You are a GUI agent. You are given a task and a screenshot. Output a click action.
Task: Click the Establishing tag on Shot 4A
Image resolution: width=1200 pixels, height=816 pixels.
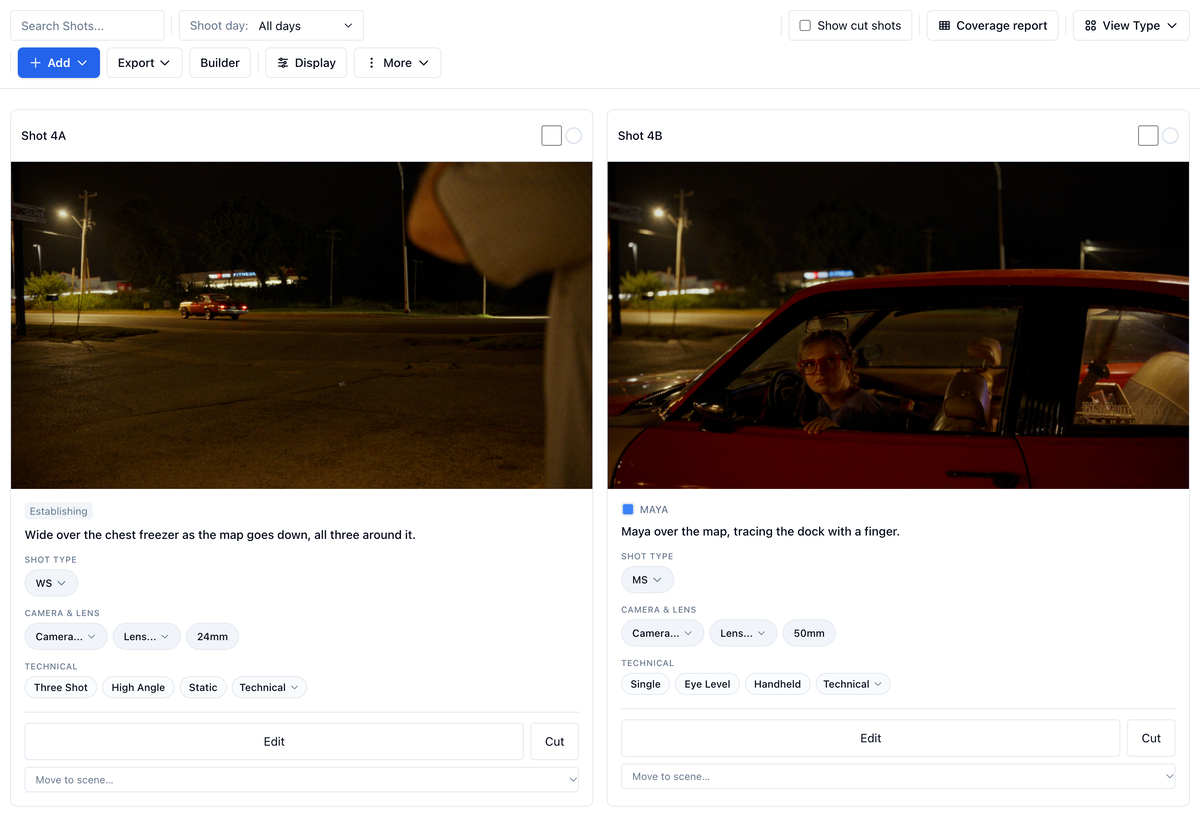click(x=58, y=511)
